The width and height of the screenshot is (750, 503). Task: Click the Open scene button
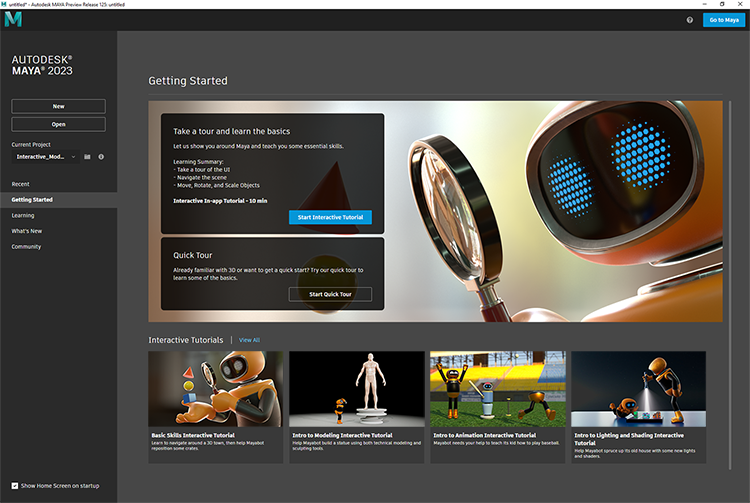click(58, 124)
